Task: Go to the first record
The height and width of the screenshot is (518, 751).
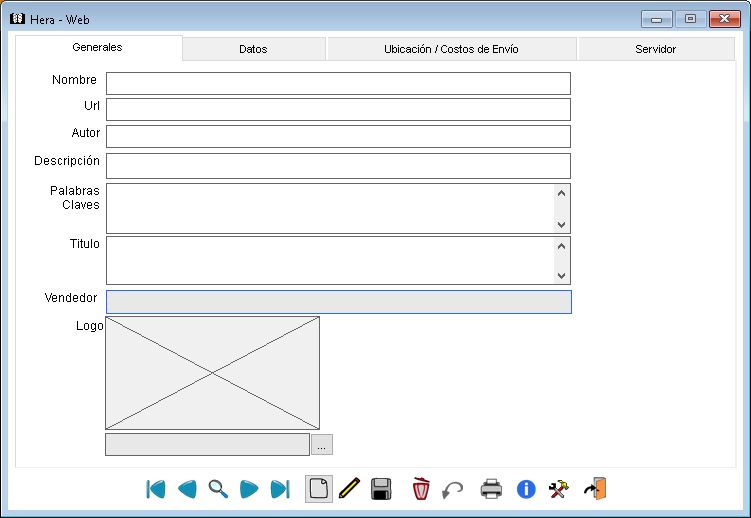Action: click(156, 489)
